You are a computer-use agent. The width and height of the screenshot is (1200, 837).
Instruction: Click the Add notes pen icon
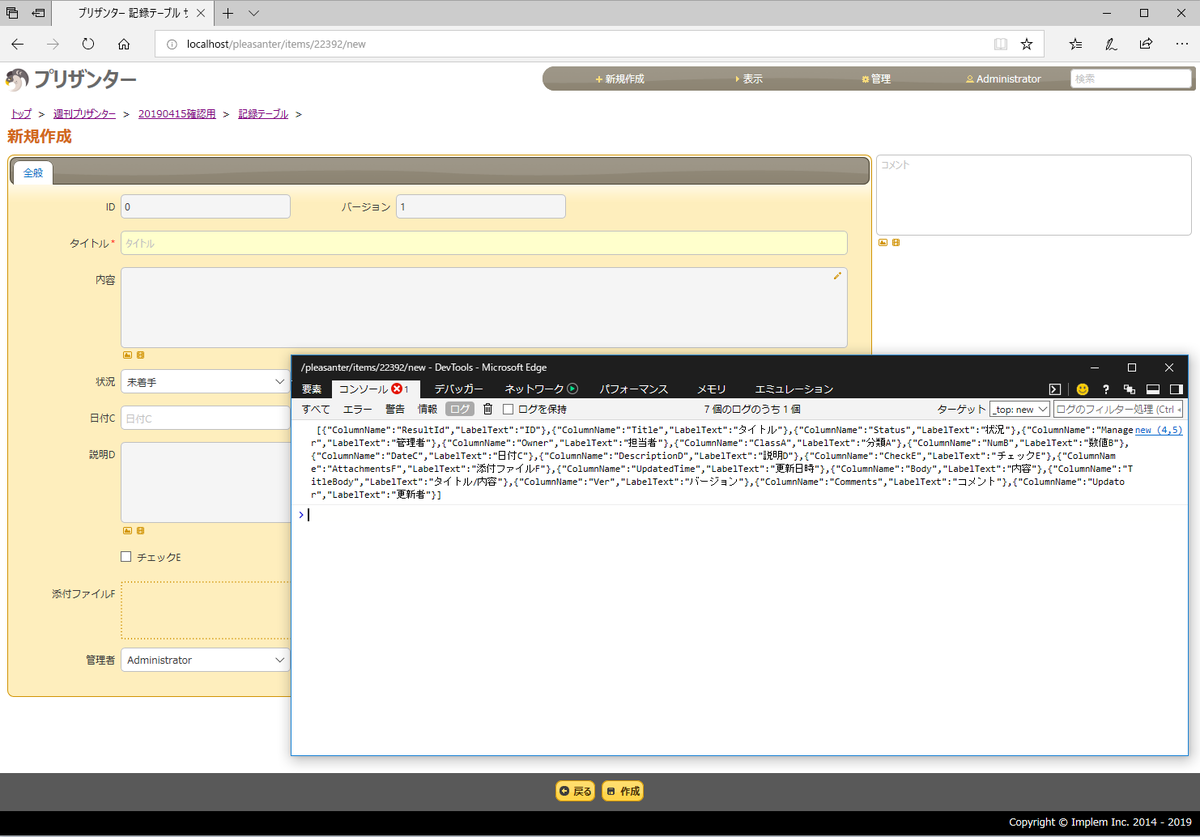[x=1111, y=44]
